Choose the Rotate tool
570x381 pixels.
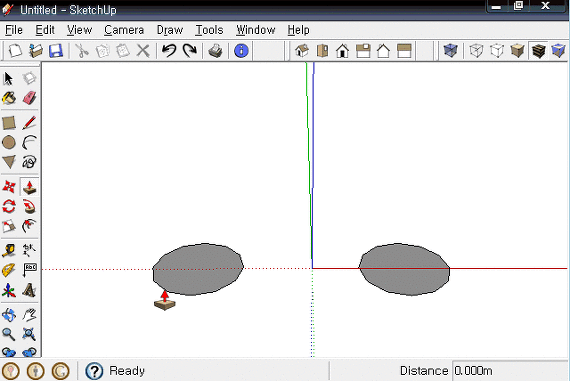point(8,206)
